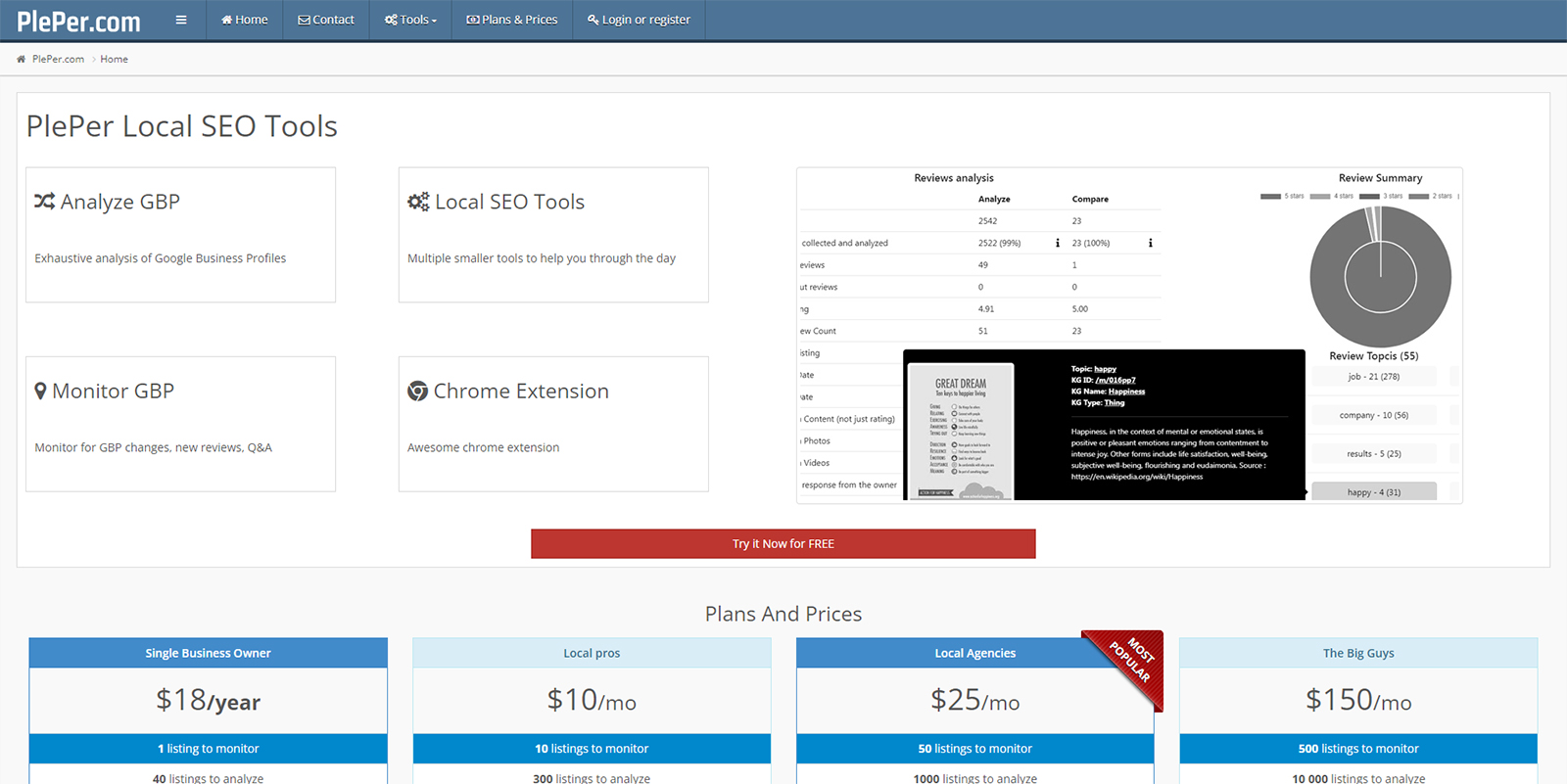Select The Big Guys plan header
This screenshot has height=784, width=1567.
pyautogui.click(x=1358, y=653)
